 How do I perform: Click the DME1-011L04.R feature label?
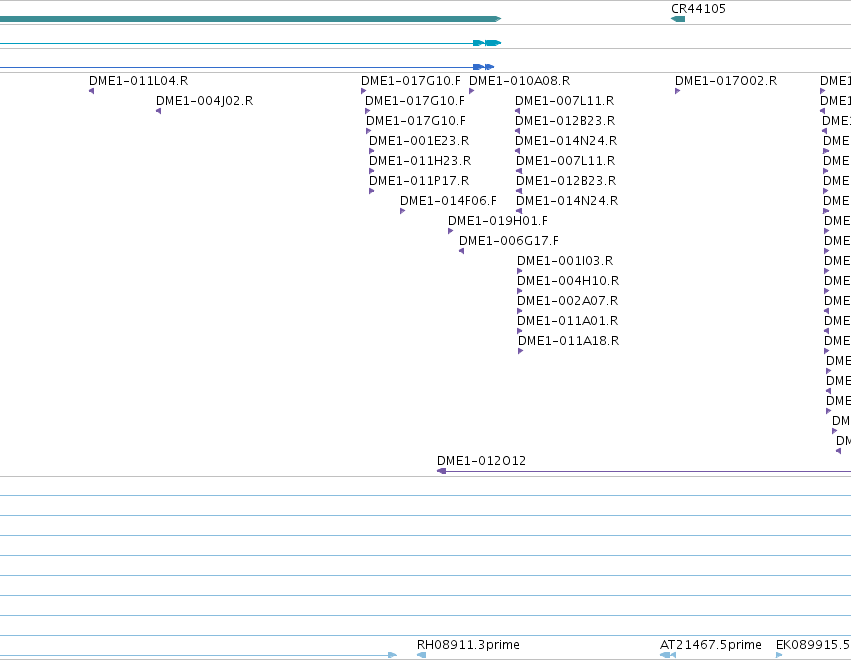138,81
